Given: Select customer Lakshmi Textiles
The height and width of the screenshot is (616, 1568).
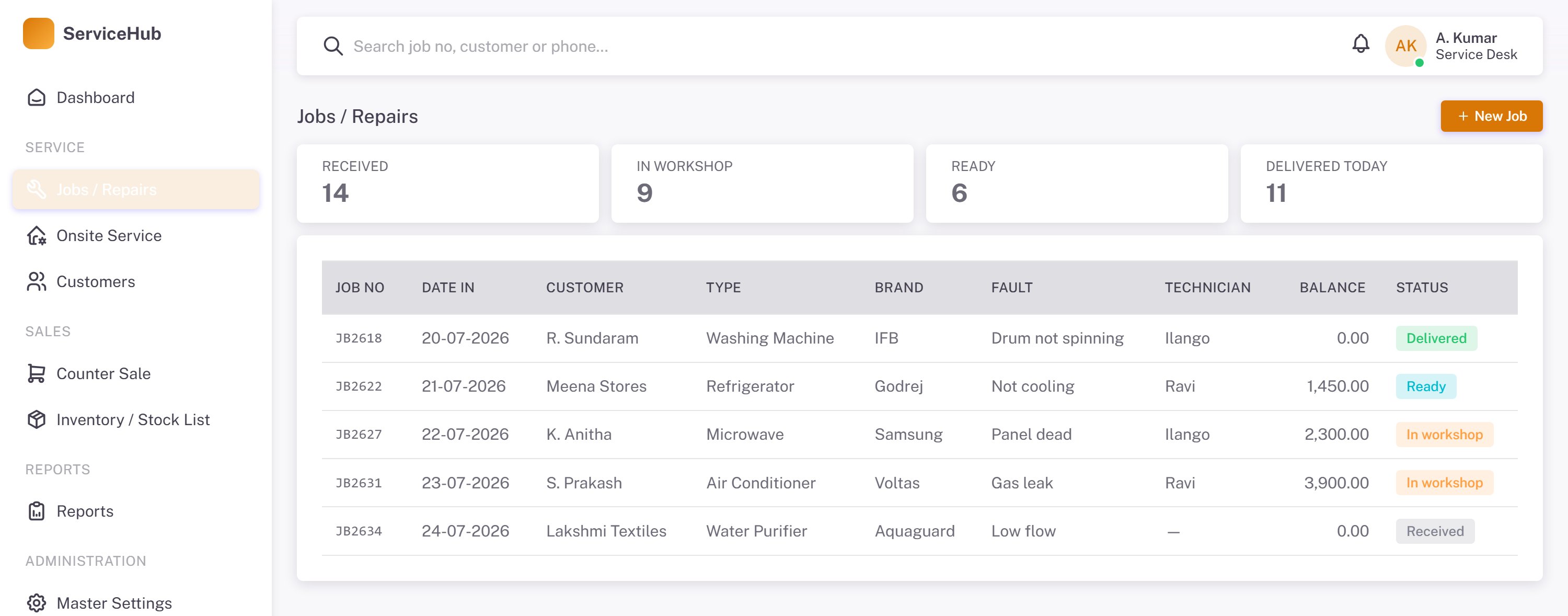Looking at the screenshot, I should click(606, 531).
